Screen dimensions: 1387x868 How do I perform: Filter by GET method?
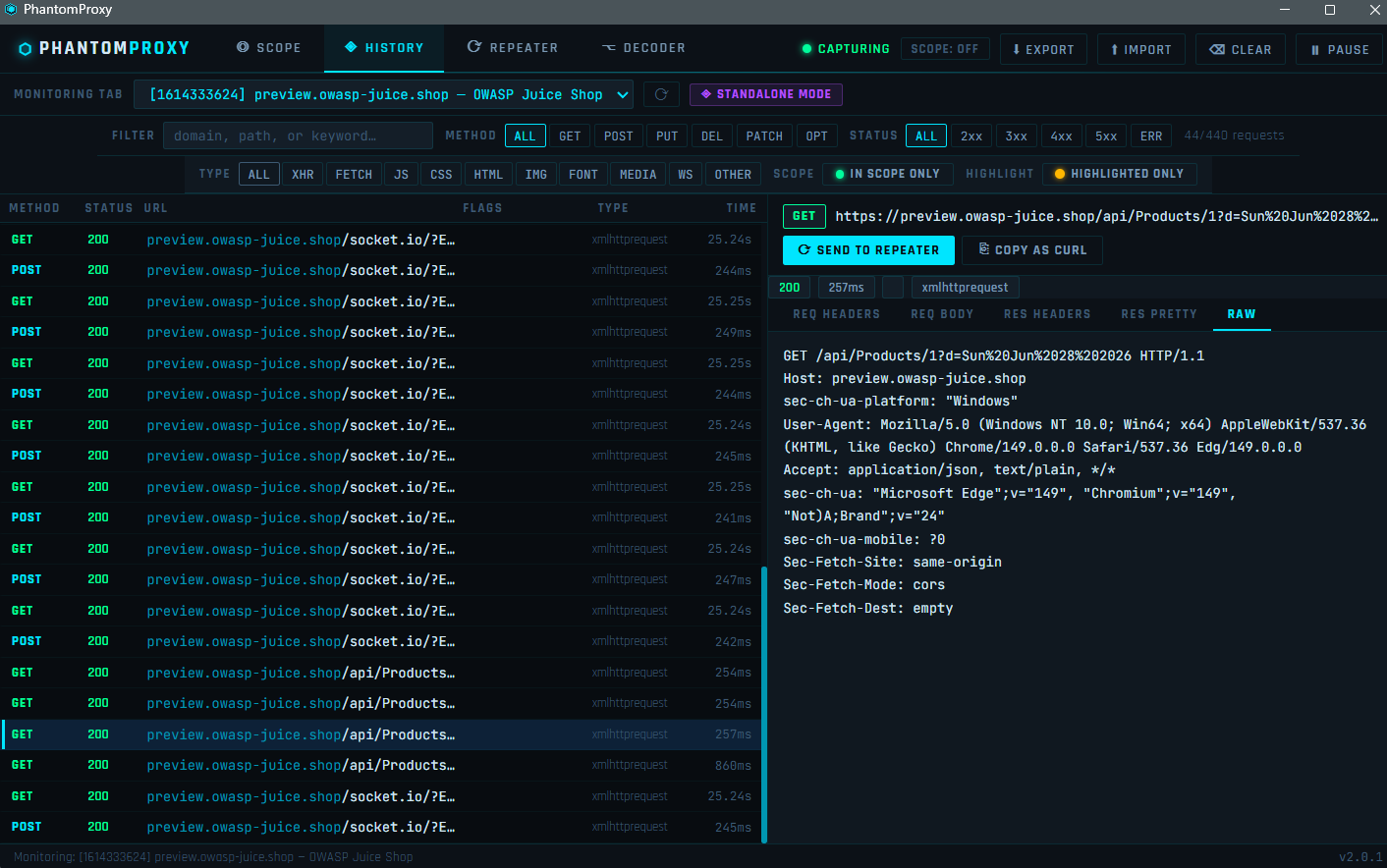tap(570, 136)
